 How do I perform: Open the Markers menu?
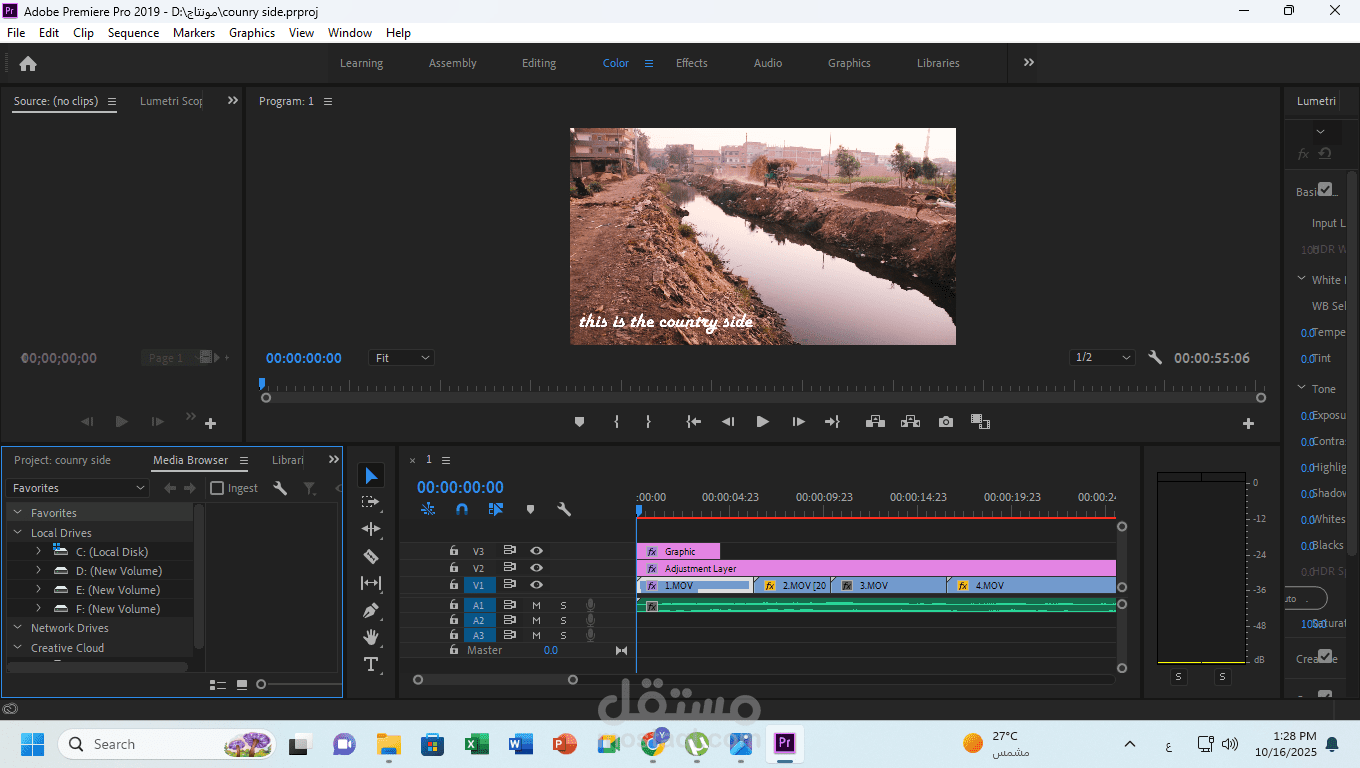(194, 33)
